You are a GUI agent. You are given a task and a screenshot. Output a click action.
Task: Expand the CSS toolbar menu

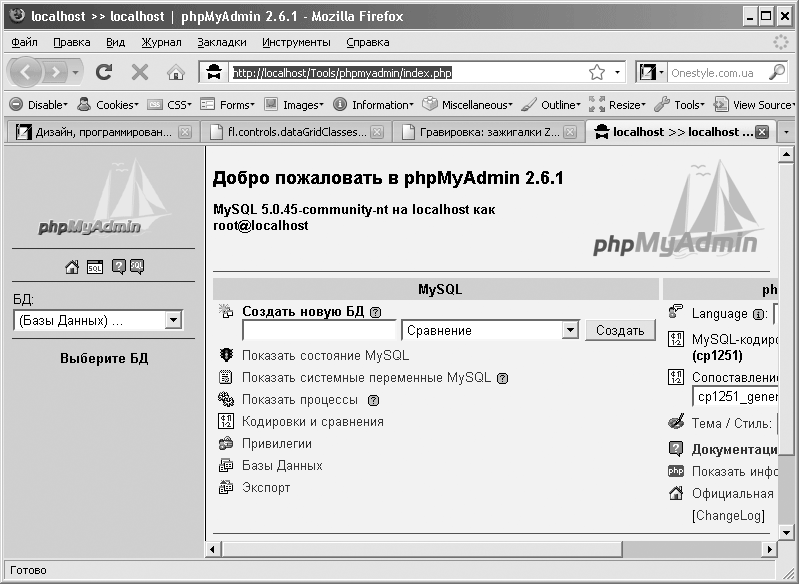click(170, 104)
